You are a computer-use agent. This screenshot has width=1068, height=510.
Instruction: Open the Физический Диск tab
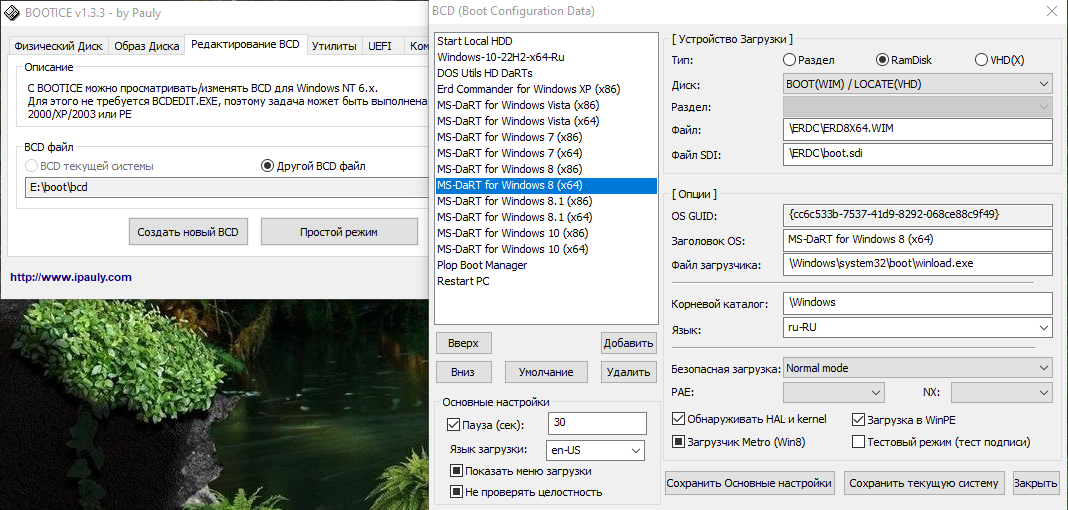point(55,46)
